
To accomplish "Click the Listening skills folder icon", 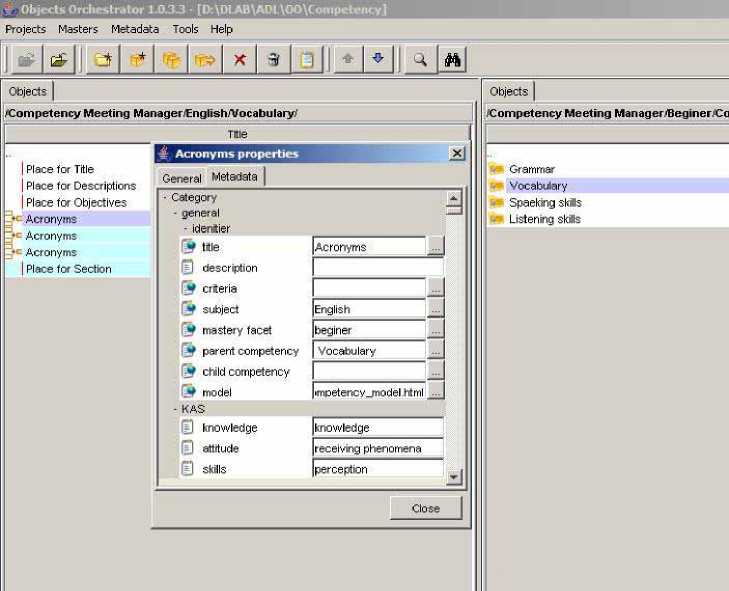I will point(497,219).
